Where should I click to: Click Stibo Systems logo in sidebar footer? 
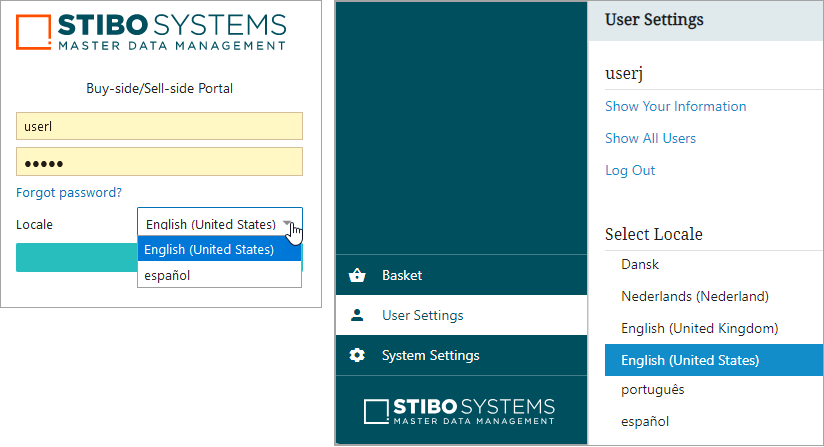click(459, 411)
